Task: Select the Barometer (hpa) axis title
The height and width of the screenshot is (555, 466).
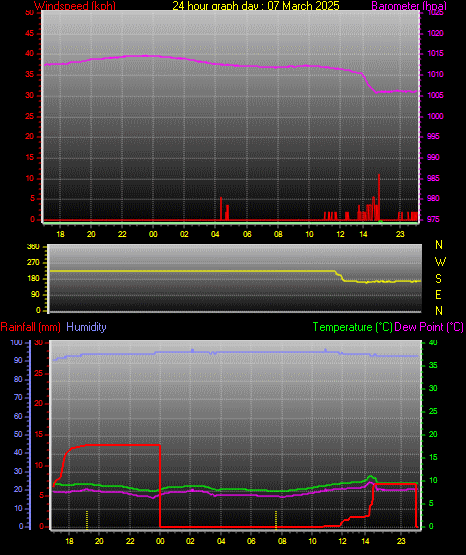Action: coord(409,6)
